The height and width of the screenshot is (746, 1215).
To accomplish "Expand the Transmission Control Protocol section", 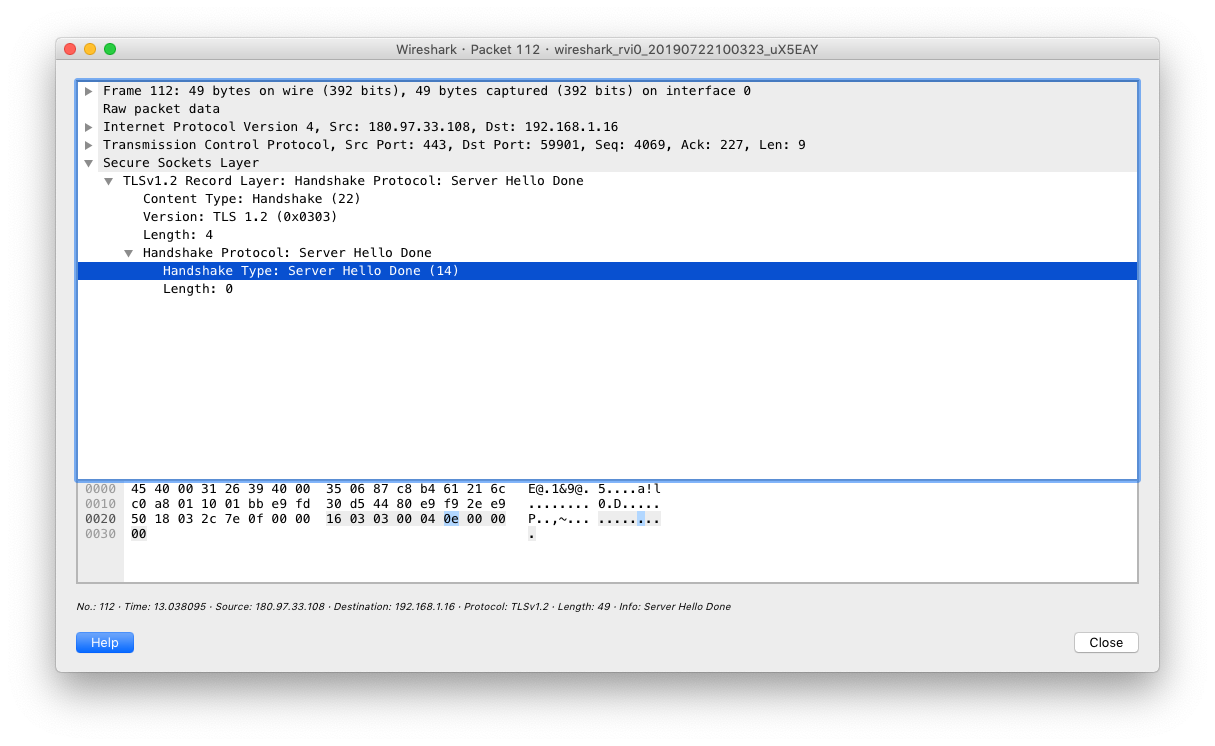I will tap(89, 145).
